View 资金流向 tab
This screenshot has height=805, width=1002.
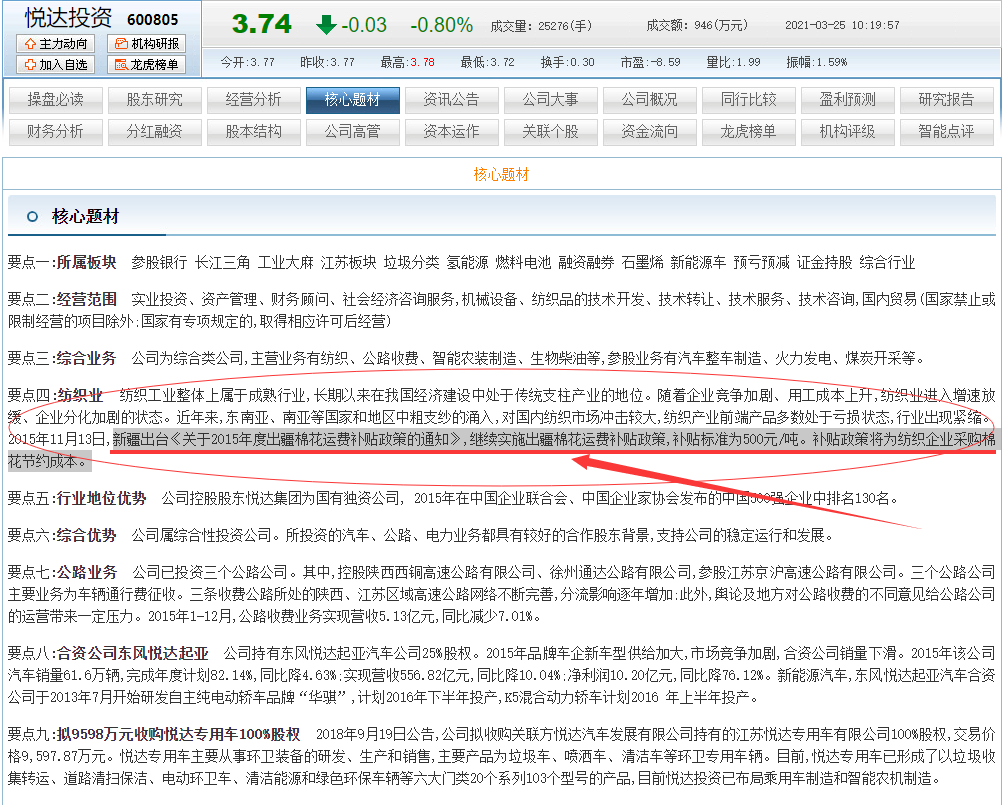(x=650, y=132)
